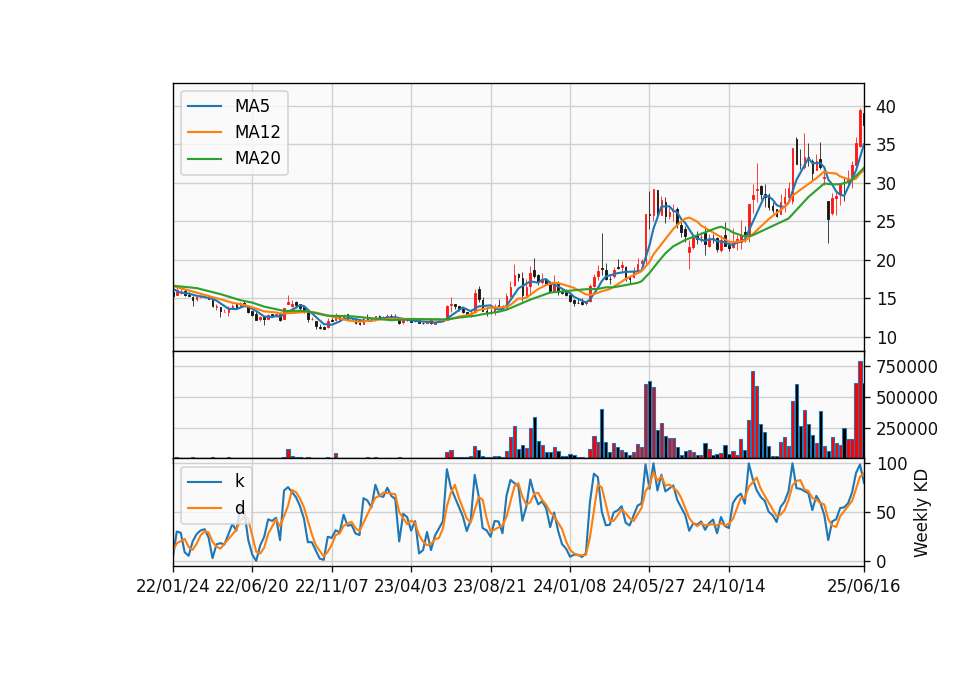
Task: Click the Weekly KD axis label
Action: tap(921, 513)
